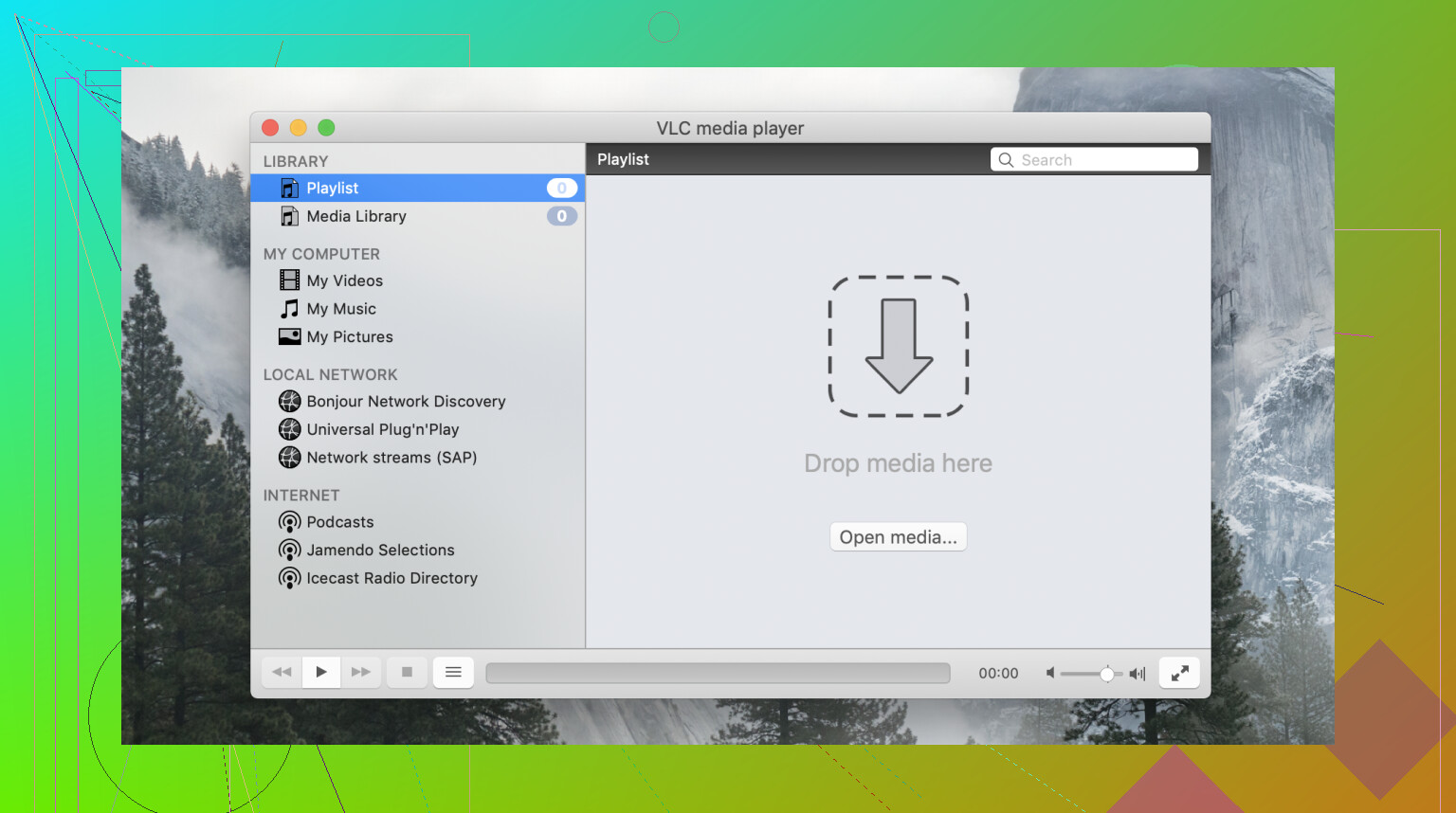Viewport: 1456px width, 813px height.
Task: Minimize VLC with the yellow button
Action: [x=299, y=128]
